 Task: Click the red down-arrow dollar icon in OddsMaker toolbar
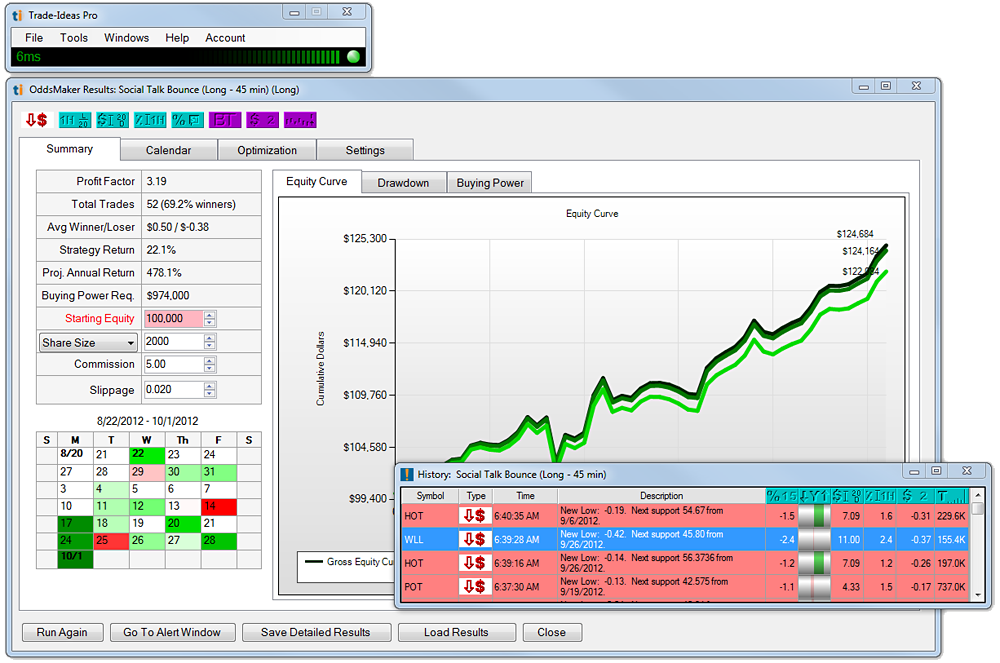tap(36, 120)
